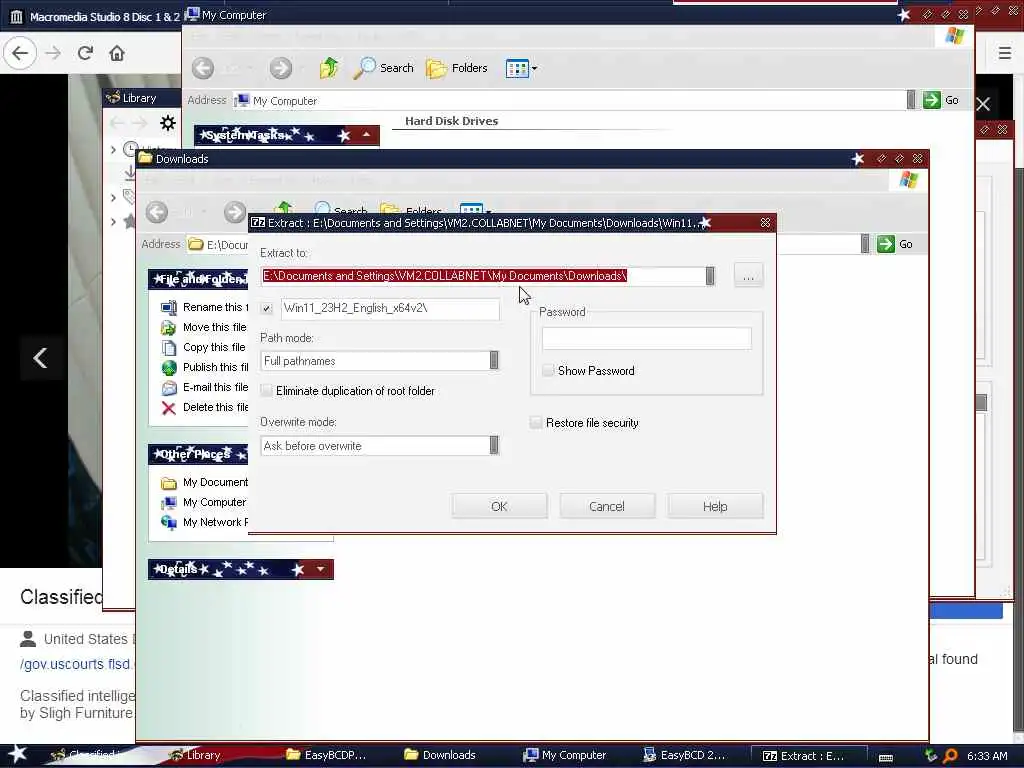Click the keyboard tray icon
The height and width of the screenshot is (768, 1024).
pos(886,756)
